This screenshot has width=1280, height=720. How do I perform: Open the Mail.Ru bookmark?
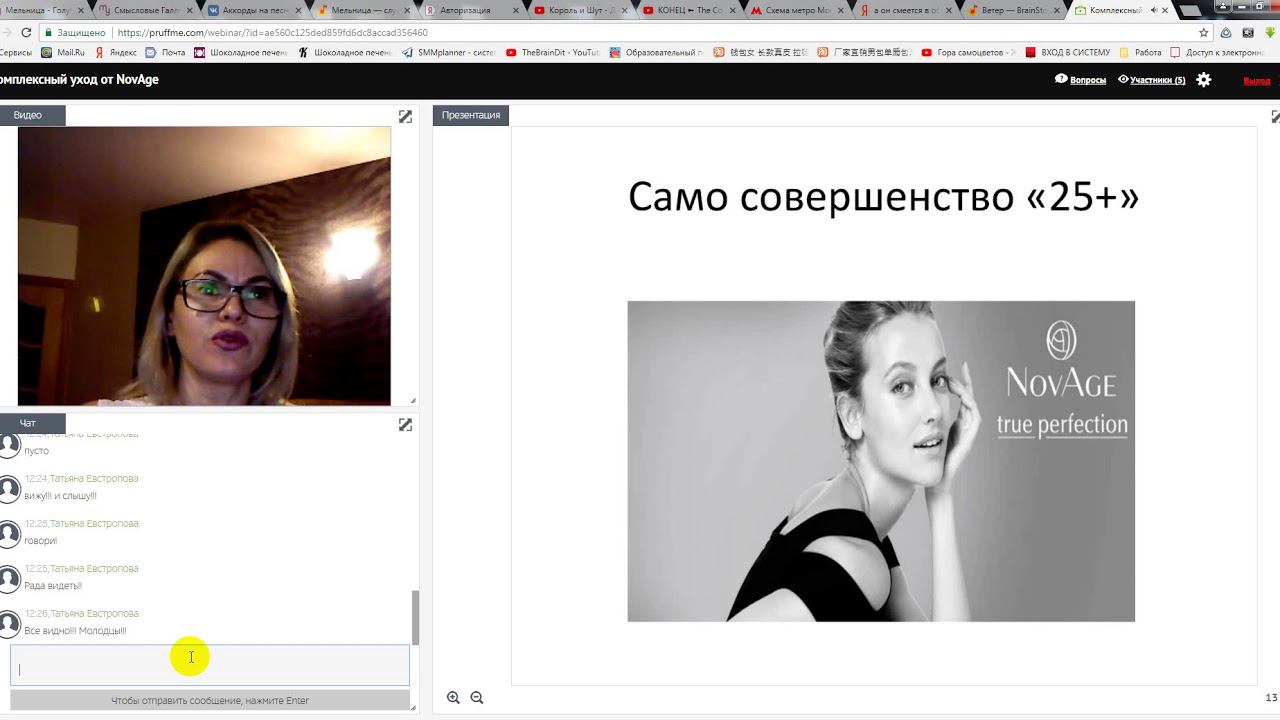[63, 52]
